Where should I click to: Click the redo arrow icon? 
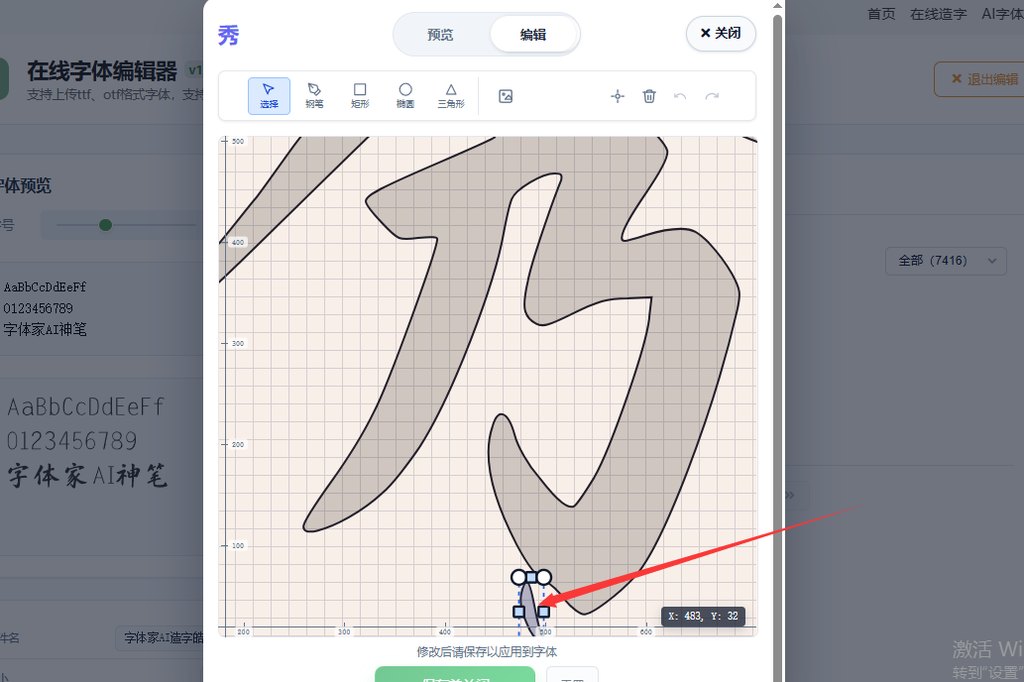click(711, 96)
